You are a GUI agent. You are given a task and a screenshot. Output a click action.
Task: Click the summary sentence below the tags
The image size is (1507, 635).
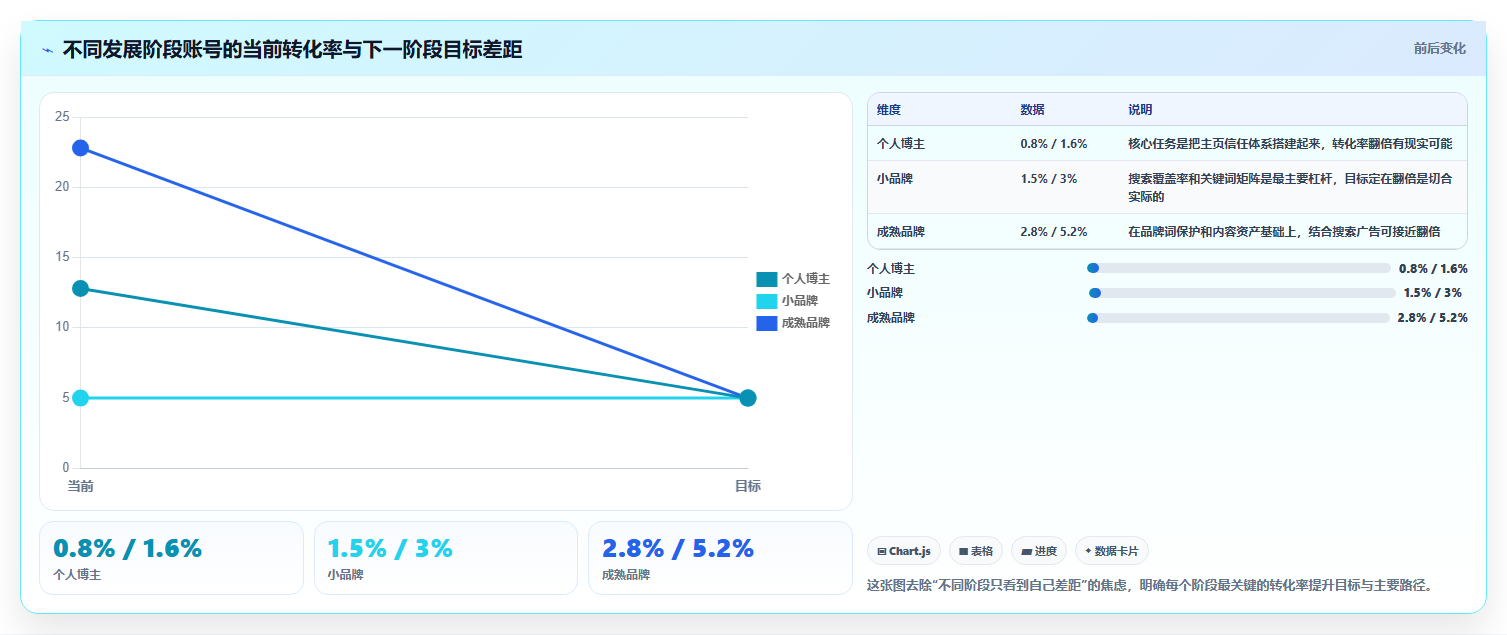[x=1152, y=585]
